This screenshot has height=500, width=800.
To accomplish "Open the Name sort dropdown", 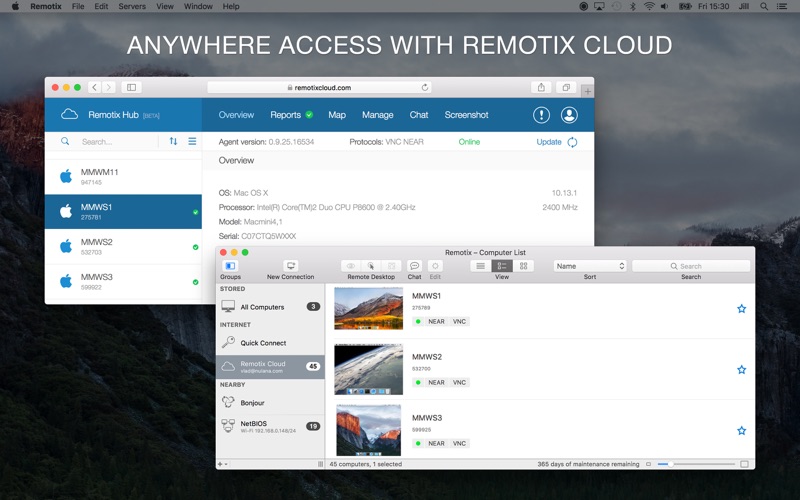I will pos(590,266).
